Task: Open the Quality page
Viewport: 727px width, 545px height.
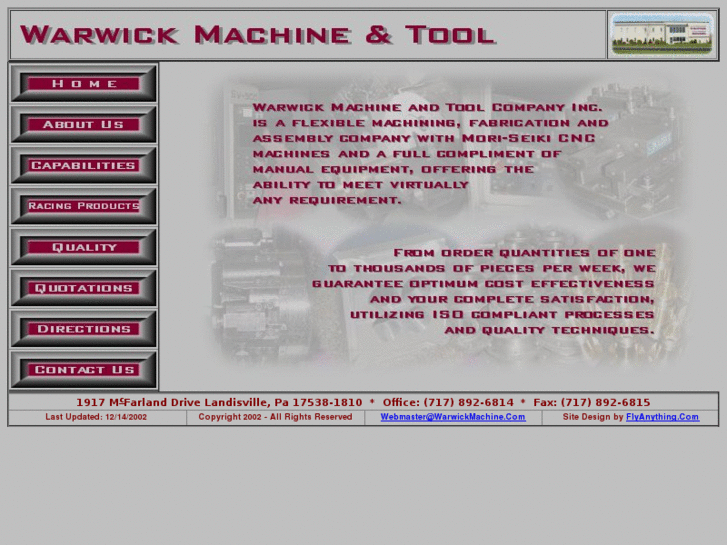Action: pos(83,247)
